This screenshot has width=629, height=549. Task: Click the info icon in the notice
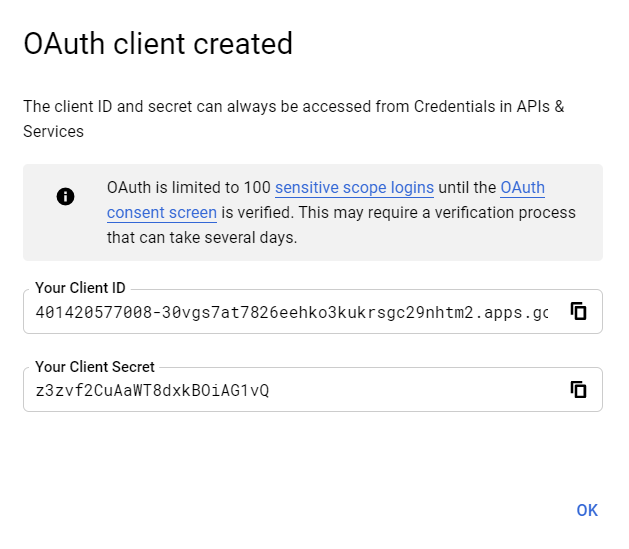pos(66,196)
